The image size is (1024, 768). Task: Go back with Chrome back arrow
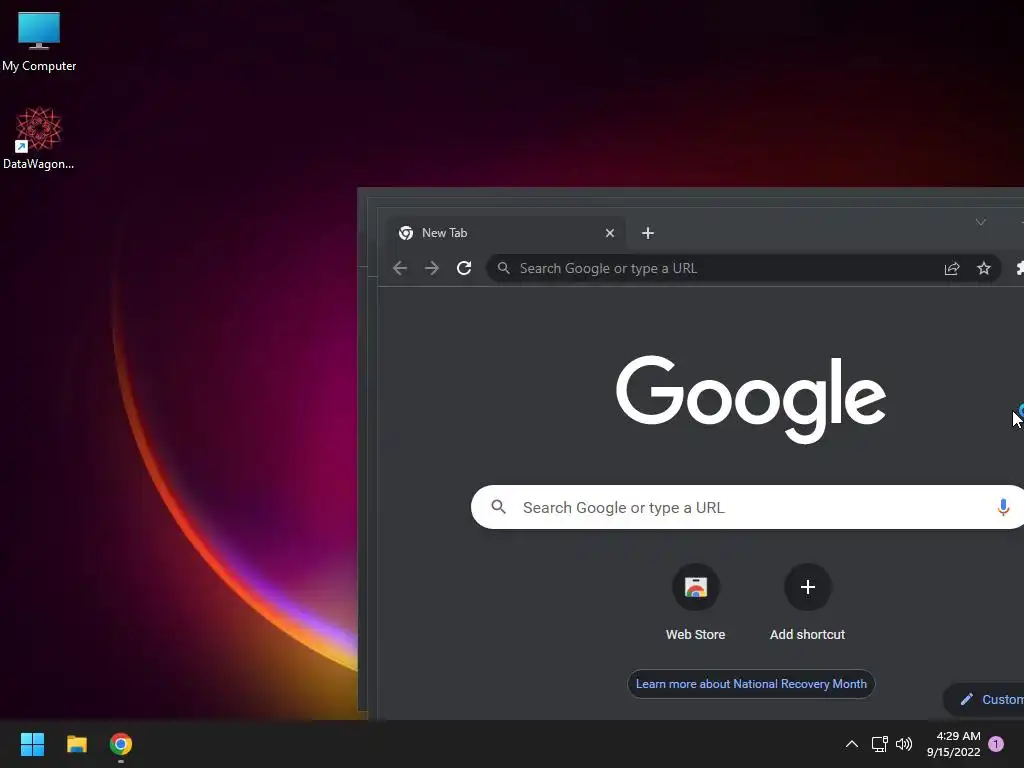(x=400, y=268)
